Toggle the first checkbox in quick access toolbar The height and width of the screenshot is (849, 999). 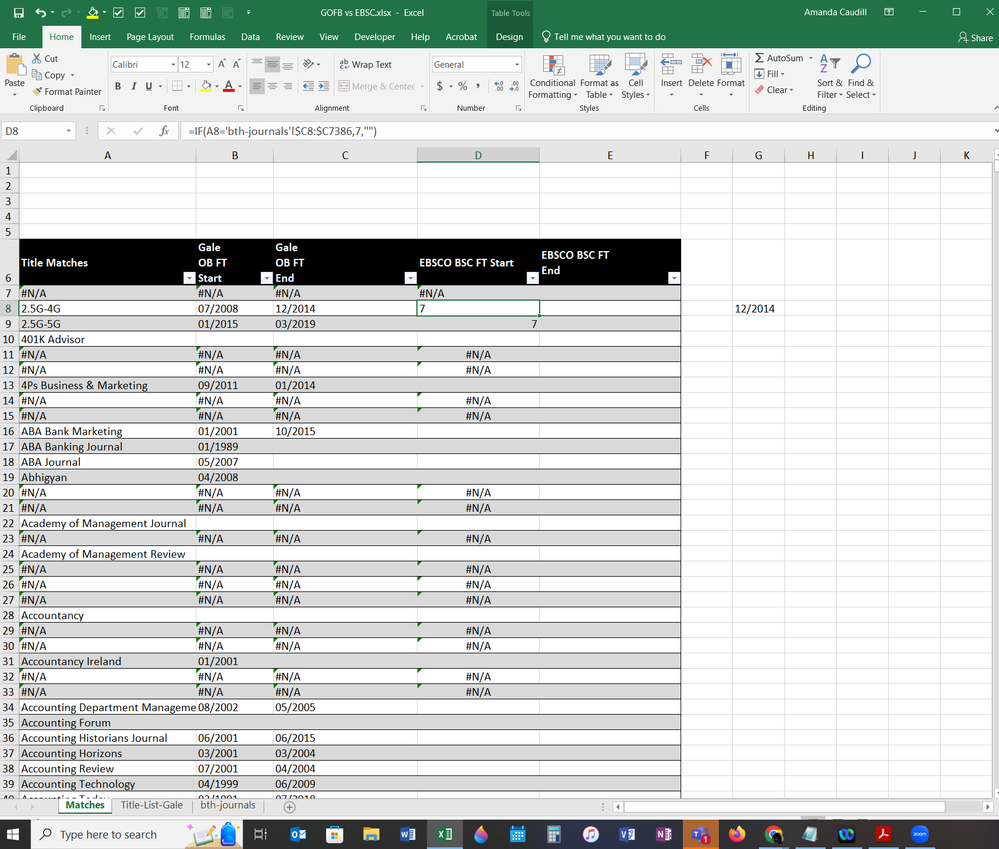(119, 12)
